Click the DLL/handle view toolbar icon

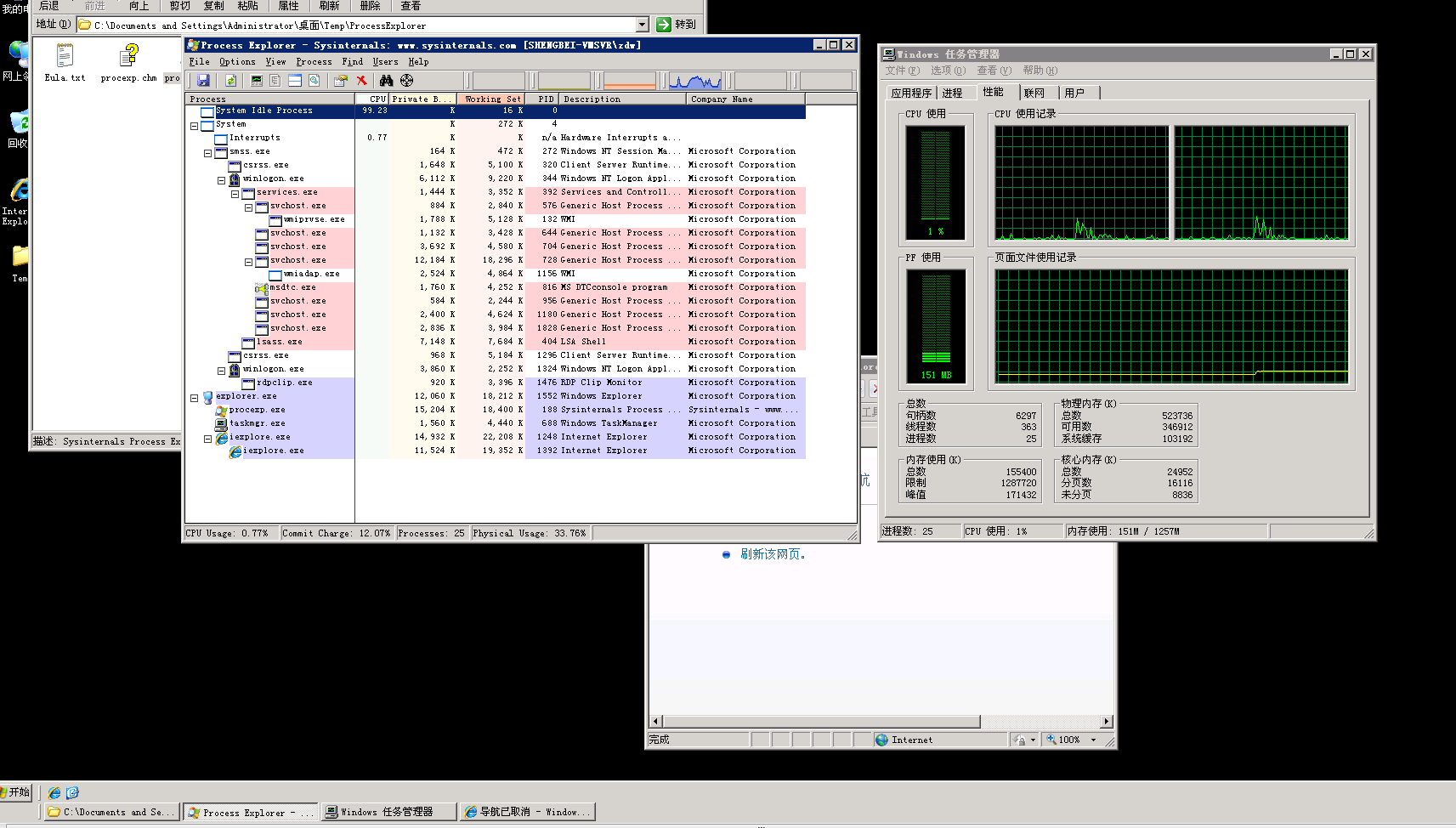(314, 81)
